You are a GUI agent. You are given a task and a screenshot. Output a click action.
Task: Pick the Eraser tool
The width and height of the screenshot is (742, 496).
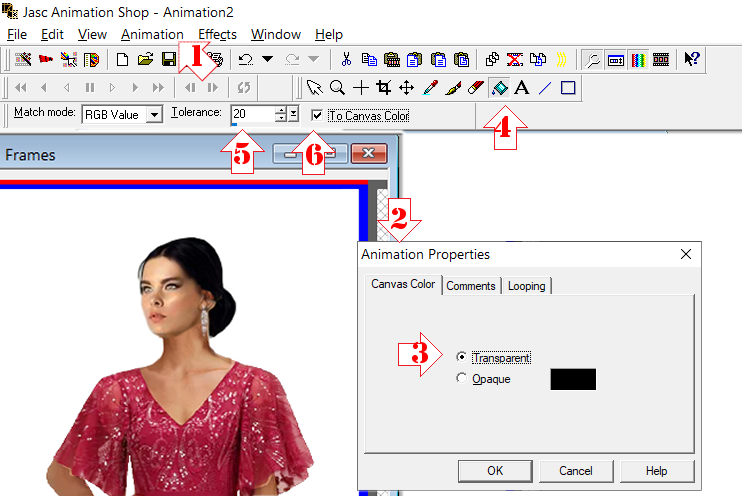[x=475, y=88]
